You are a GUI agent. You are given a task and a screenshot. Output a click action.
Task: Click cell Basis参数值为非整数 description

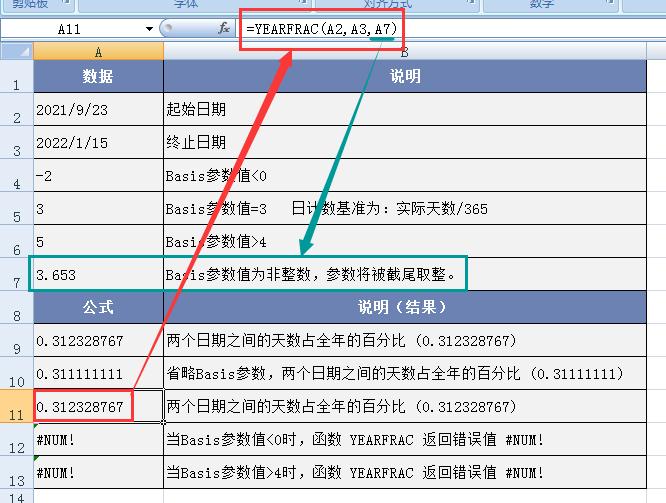(405, 274)
